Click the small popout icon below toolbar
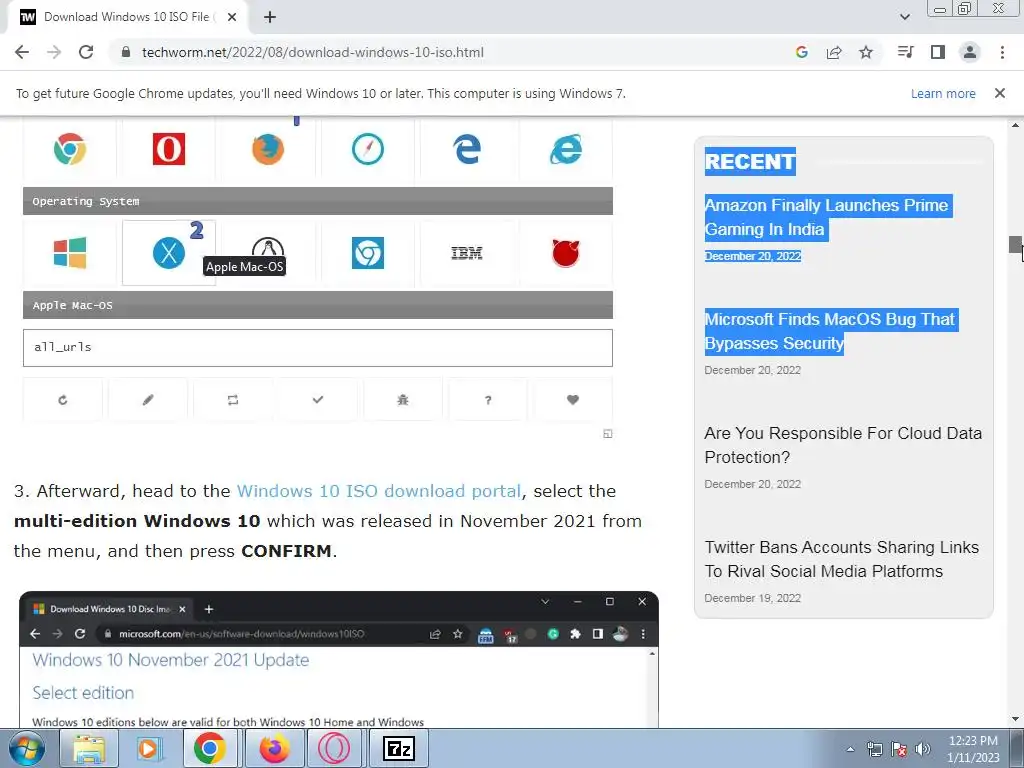The height and width of the screenshot is (768, 1024). 607,434
